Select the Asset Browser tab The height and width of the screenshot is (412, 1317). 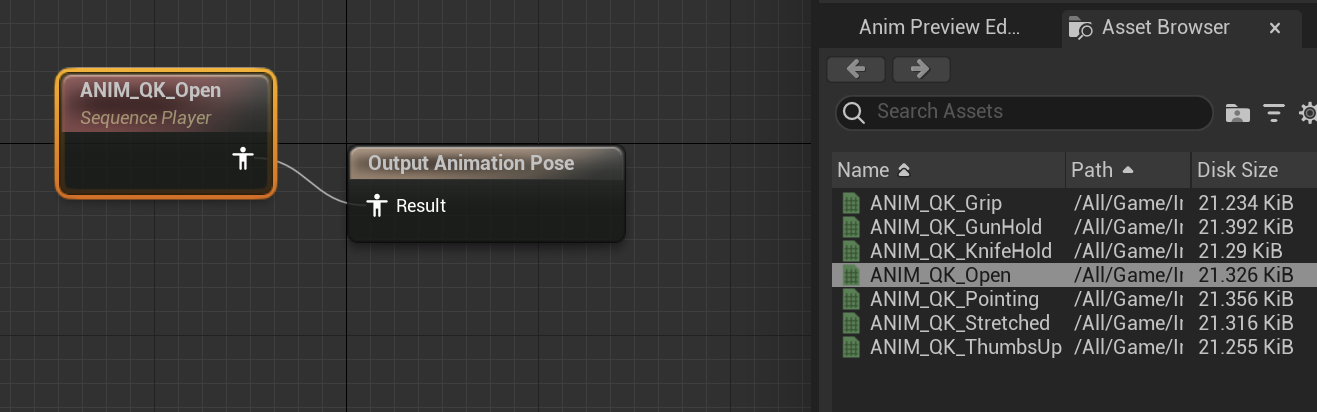1165,28
